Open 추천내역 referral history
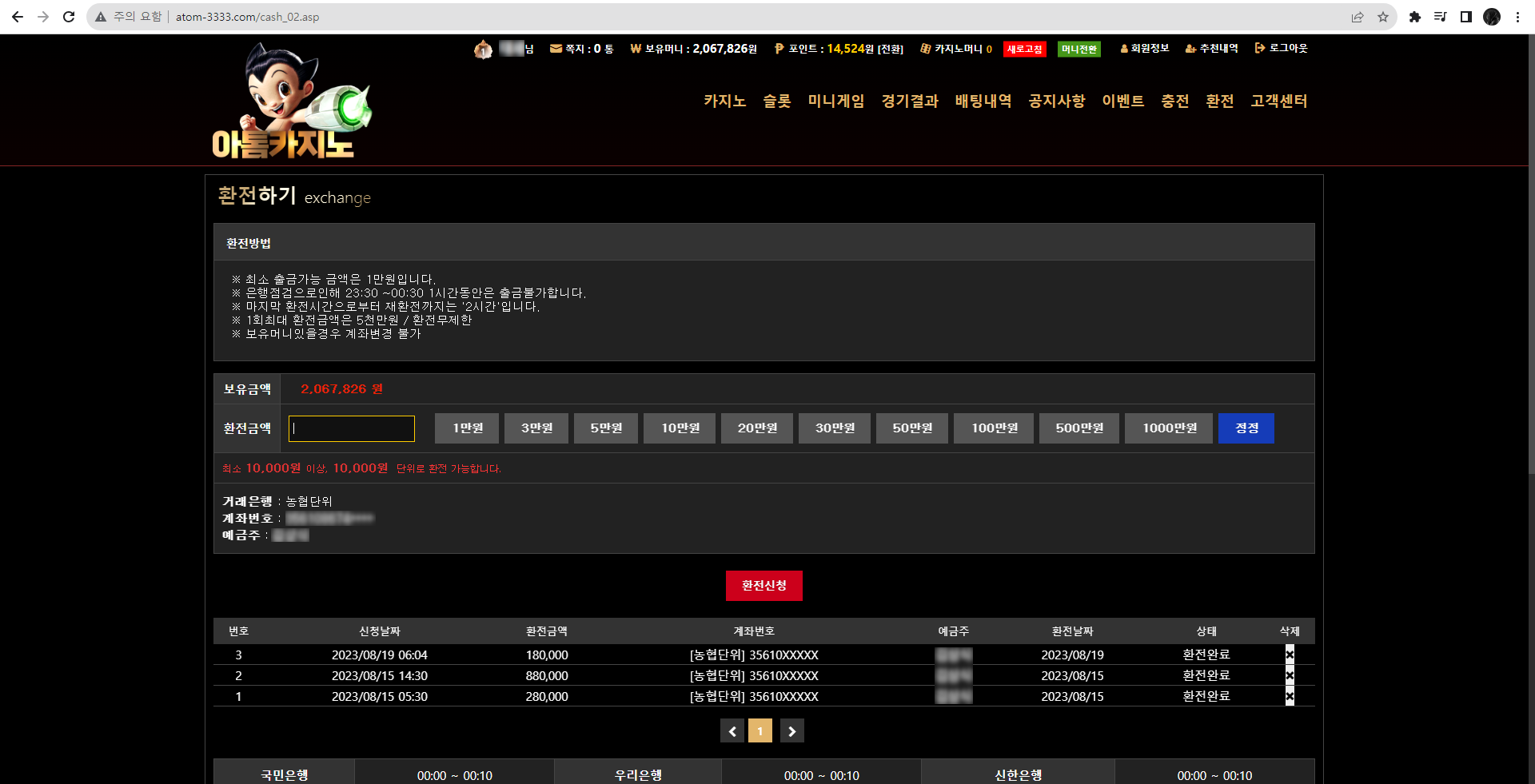This screenshot has height=784, width=1535. tap(1211, 49)
